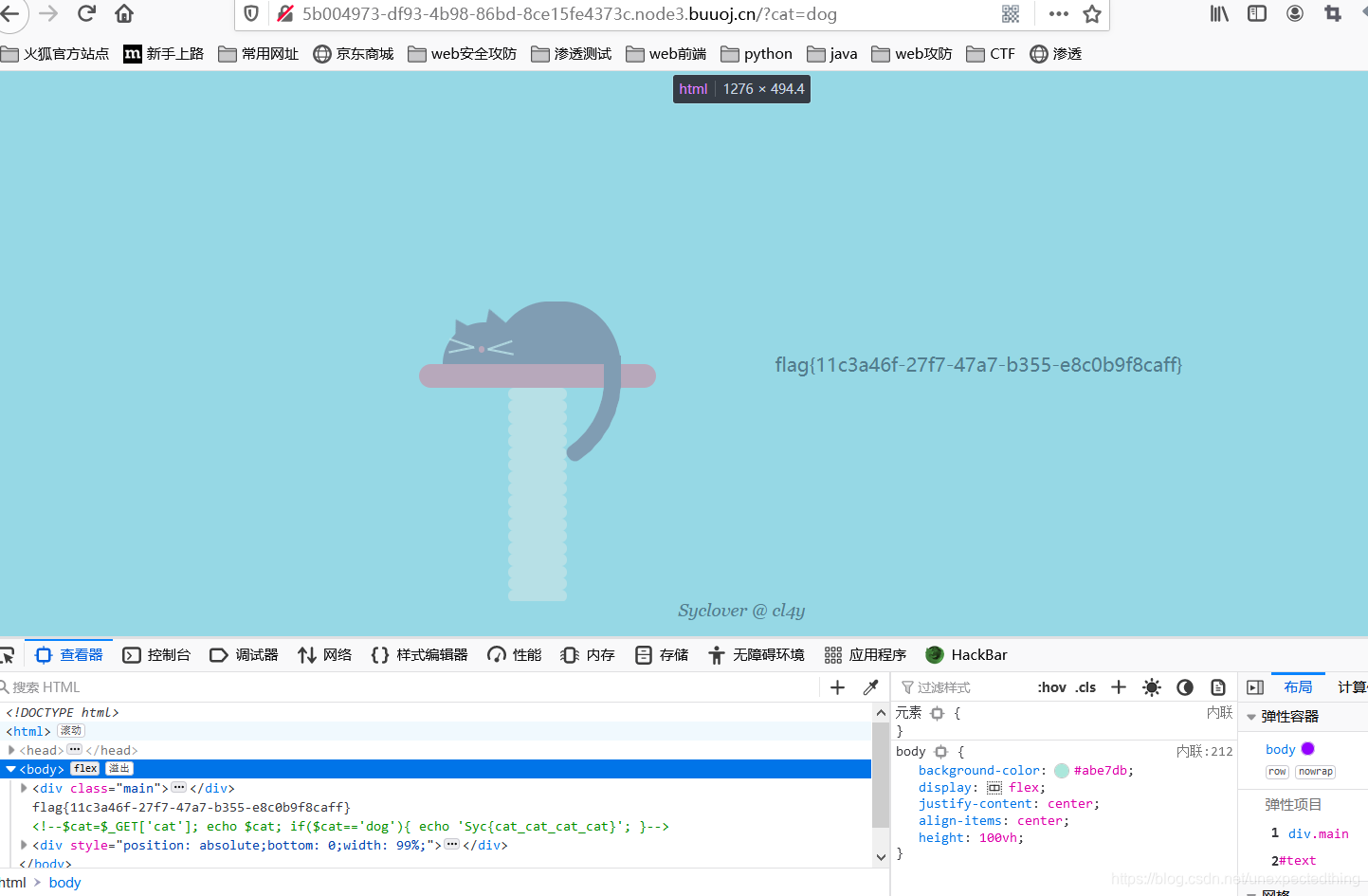Add a new CSS rule with plus icon
Viewport: 1368px width, 896px height.
1119,687
